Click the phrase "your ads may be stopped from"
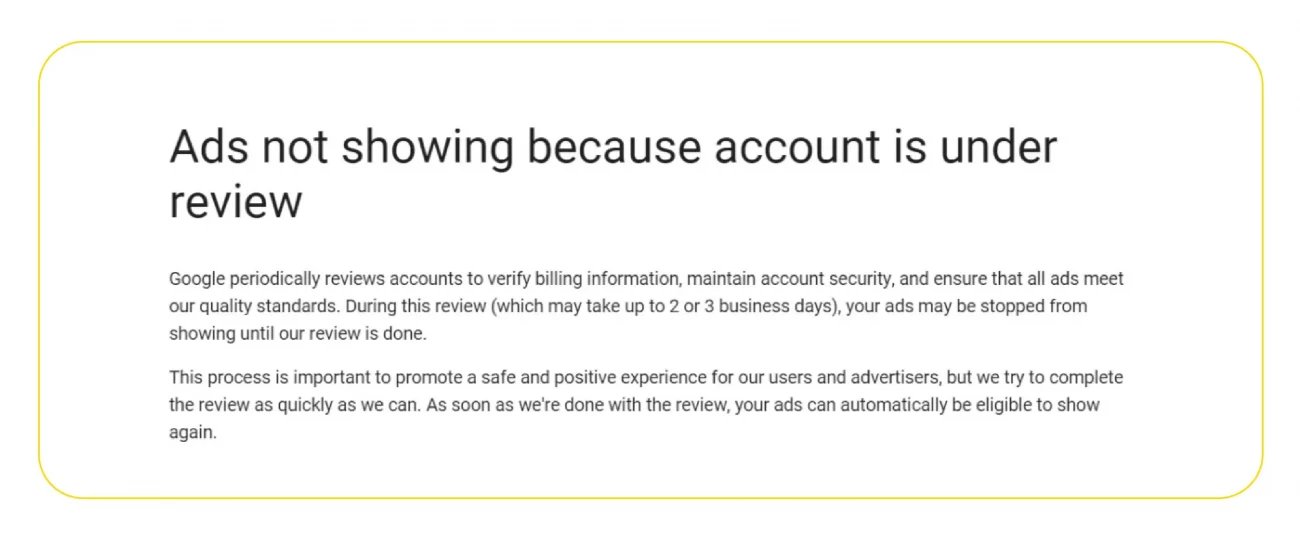This screenshot has height=541, width=1300. (967, 307)
